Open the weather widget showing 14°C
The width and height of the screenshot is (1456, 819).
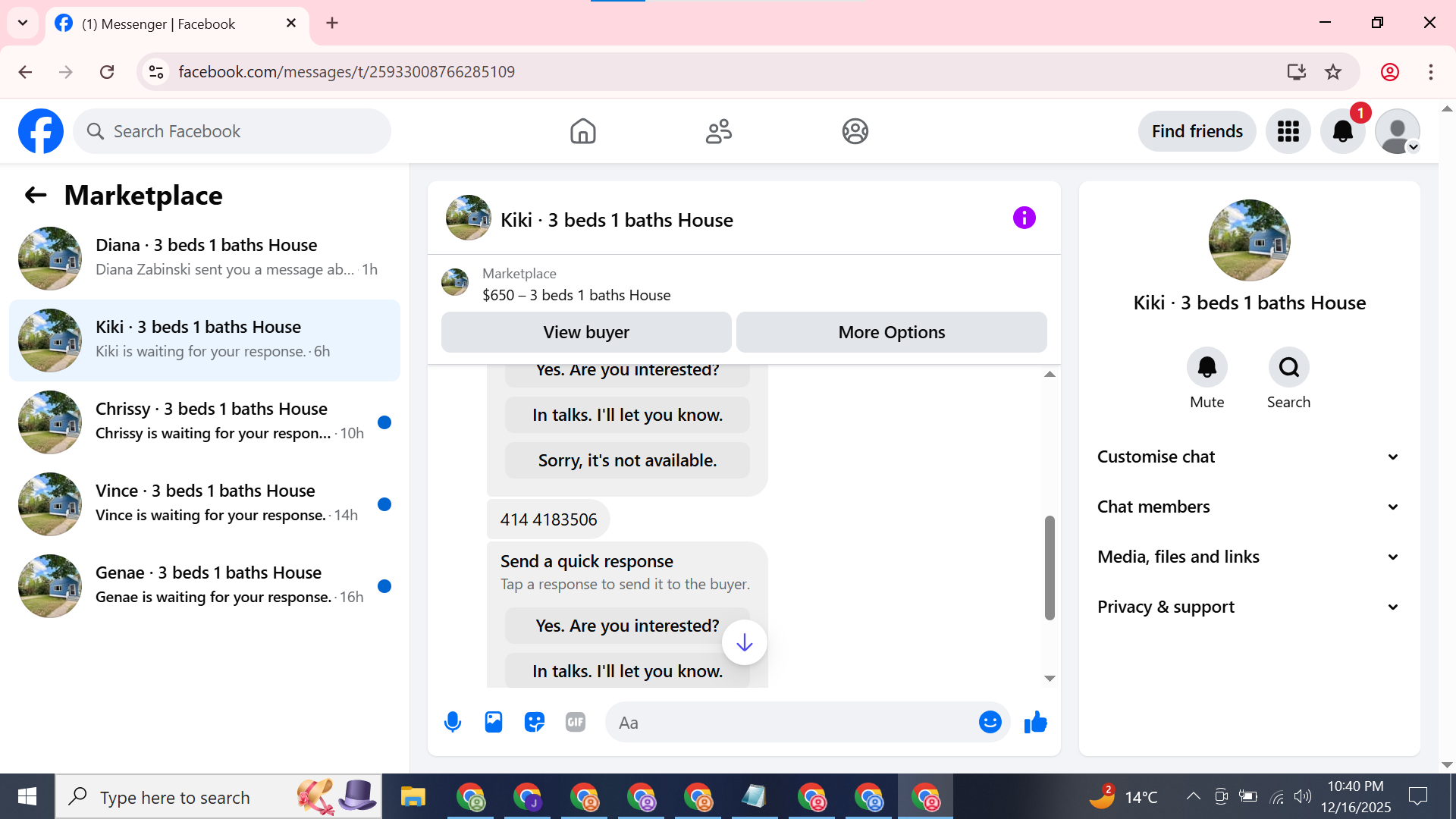1124,796
